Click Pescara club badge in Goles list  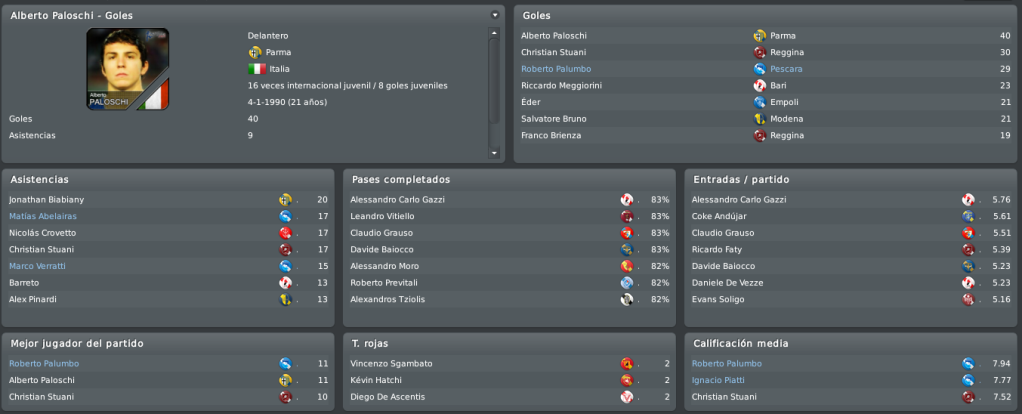[x=759, y=69]
